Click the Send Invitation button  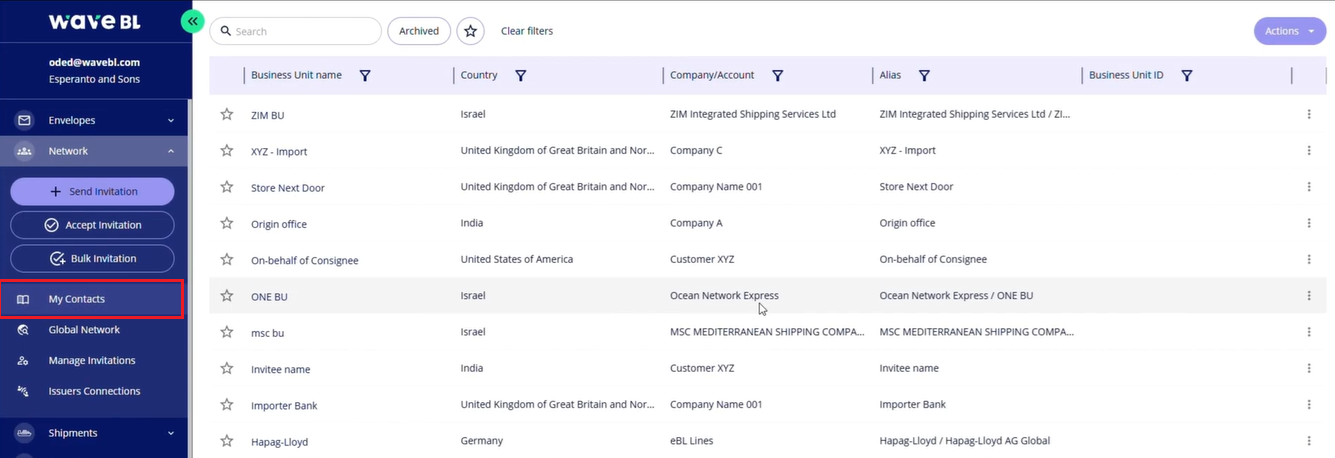(92, 191)
